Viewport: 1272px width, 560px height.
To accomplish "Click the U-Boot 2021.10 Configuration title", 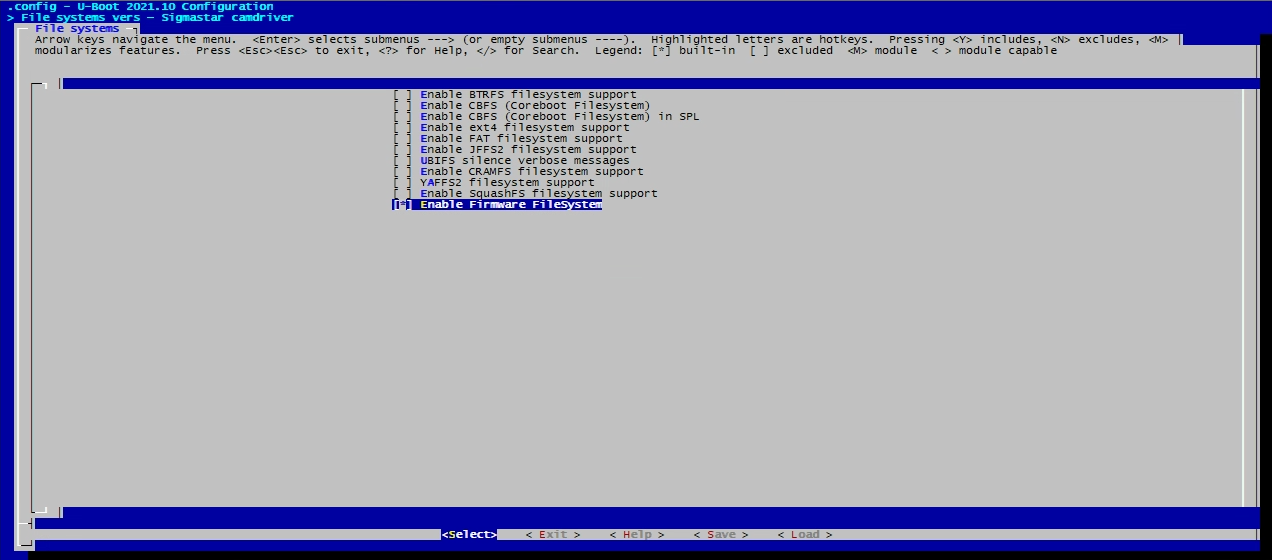I will (140, 7).
